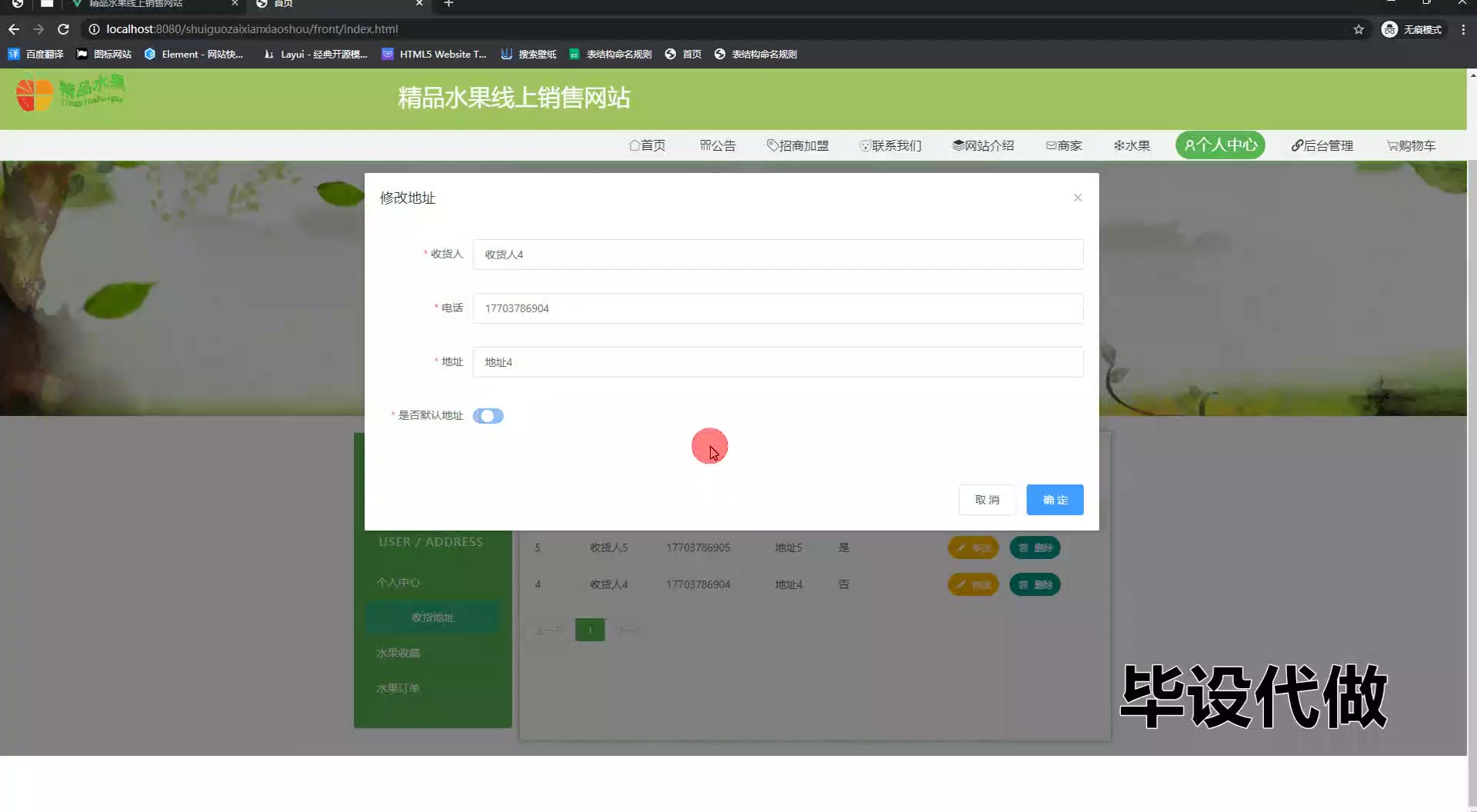Open the 网站介绍 nav item
The height and width of the screenshot is (812, 1477).
click(x=983, y=145)
